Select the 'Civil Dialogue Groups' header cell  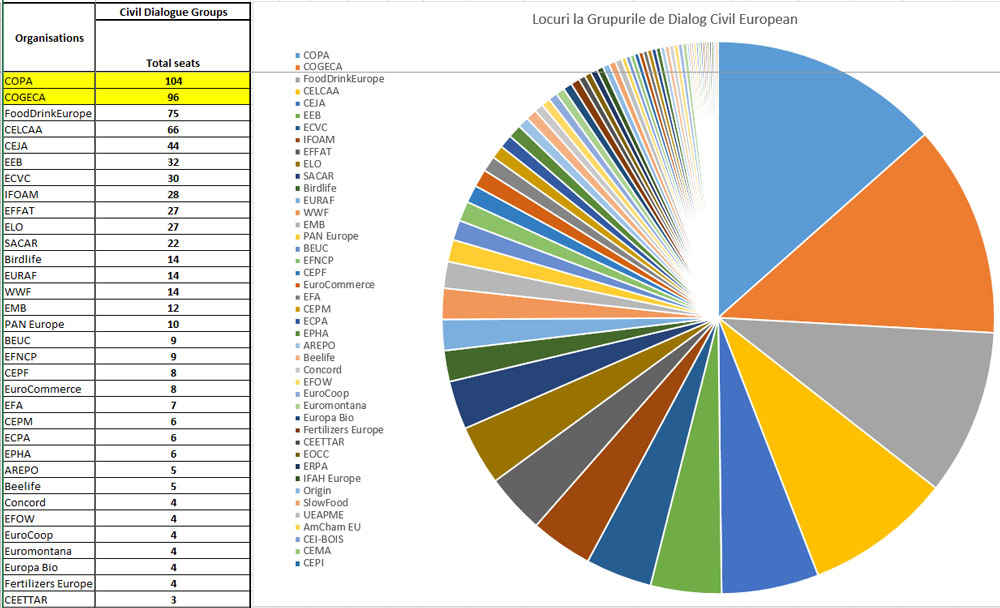pos(173,12)
